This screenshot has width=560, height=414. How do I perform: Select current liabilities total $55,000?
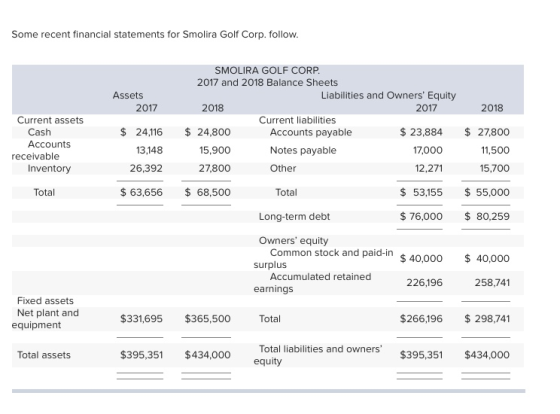pyautogui.click(x=487, y=193)
